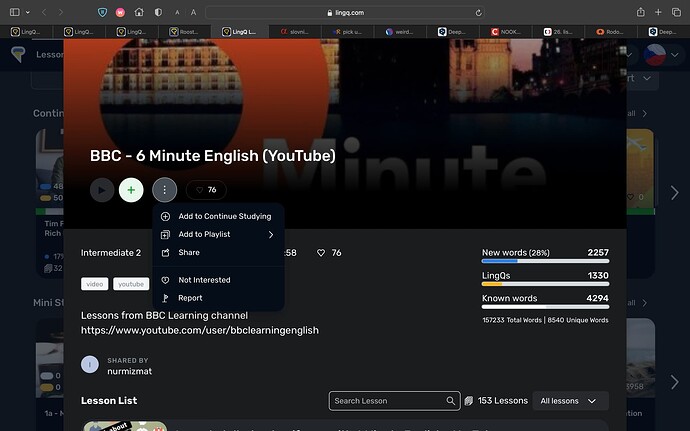Add course with the green plus button
Screen dimensions: 690x431
131,190
